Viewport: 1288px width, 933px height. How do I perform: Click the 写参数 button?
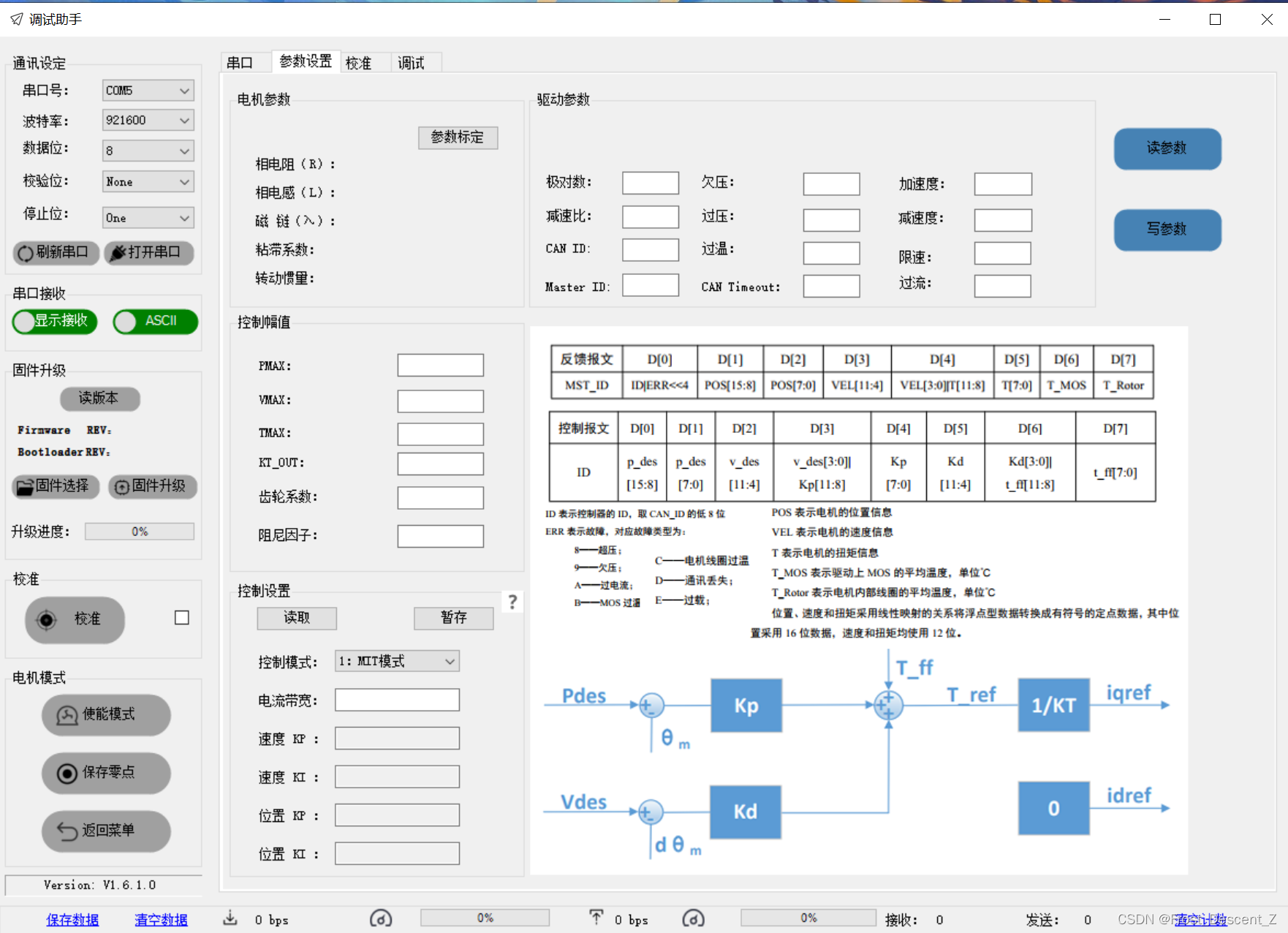1167,230
